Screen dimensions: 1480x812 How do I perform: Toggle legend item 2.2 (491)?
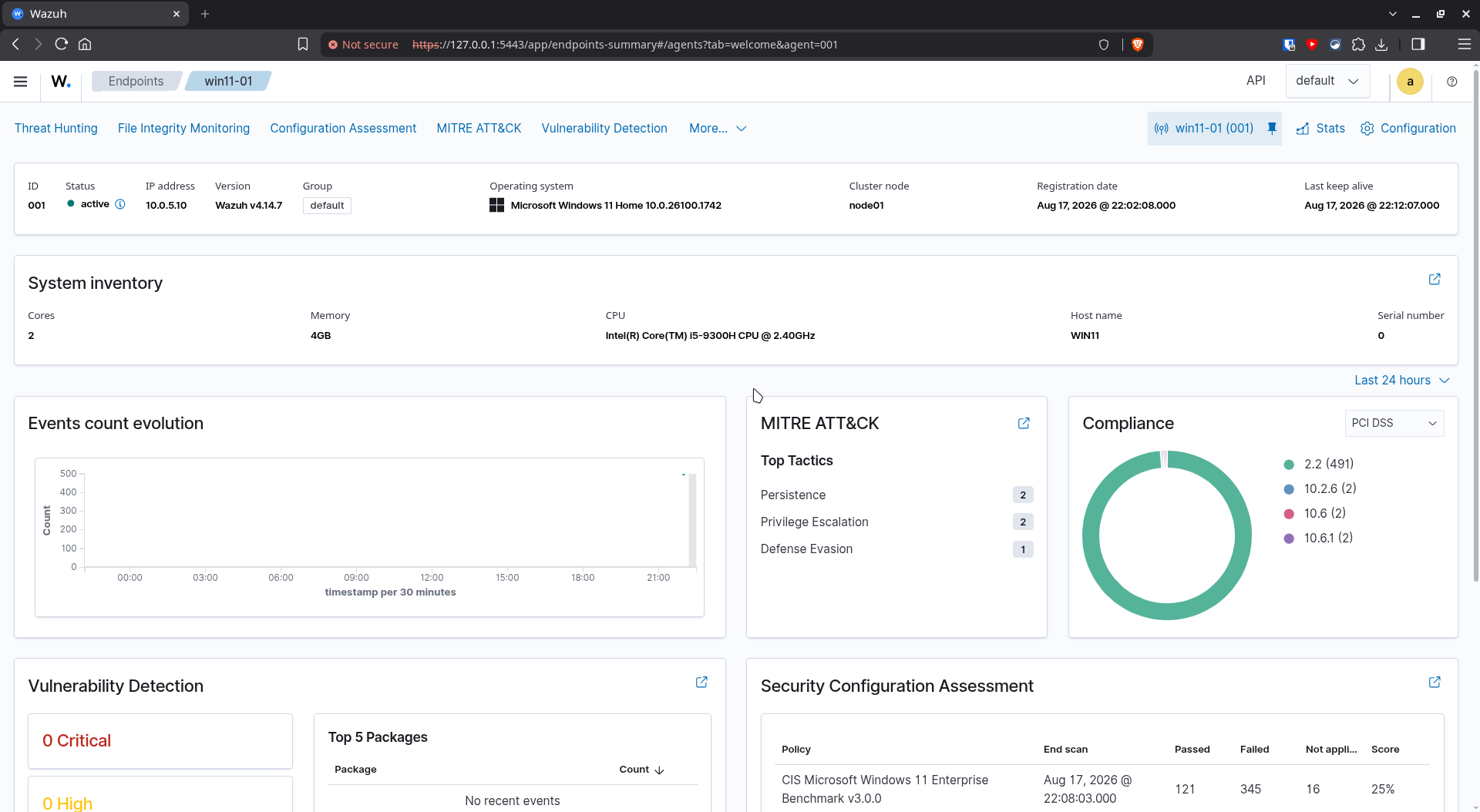pos(1319,464)
